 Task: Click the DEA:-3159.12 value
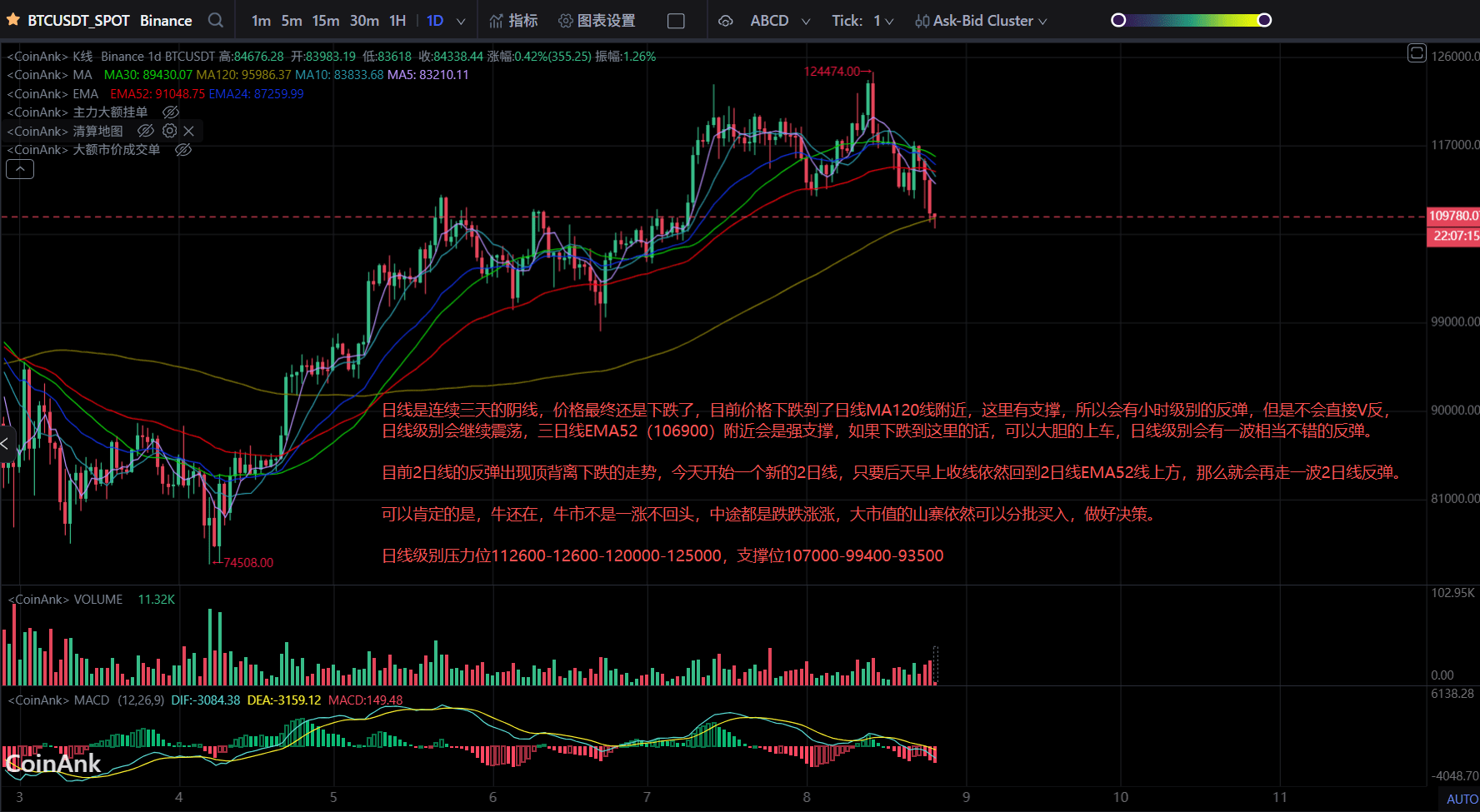[x=284, y=700]
